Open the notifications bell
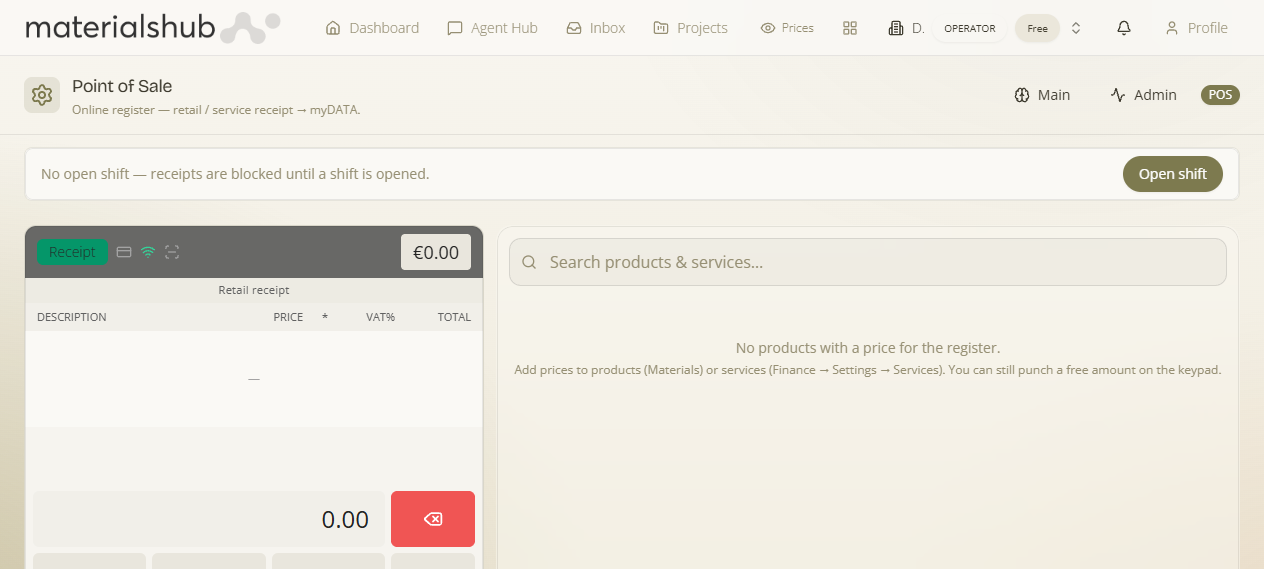This screenshot has height=569, width=1264. [x=1124, y=28]
